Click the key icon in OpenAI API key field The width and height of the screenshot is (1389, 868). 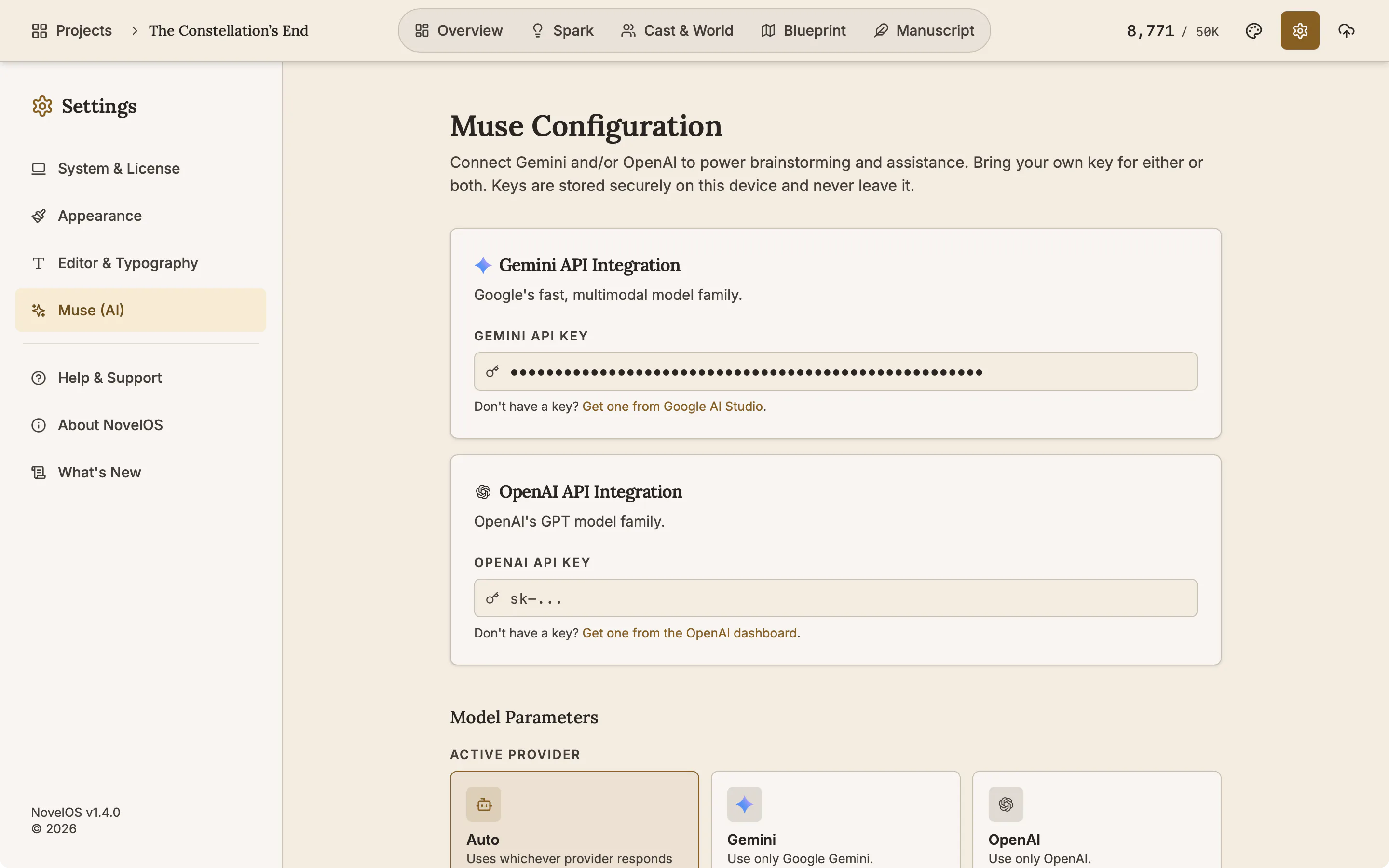(x=492, y=598)
